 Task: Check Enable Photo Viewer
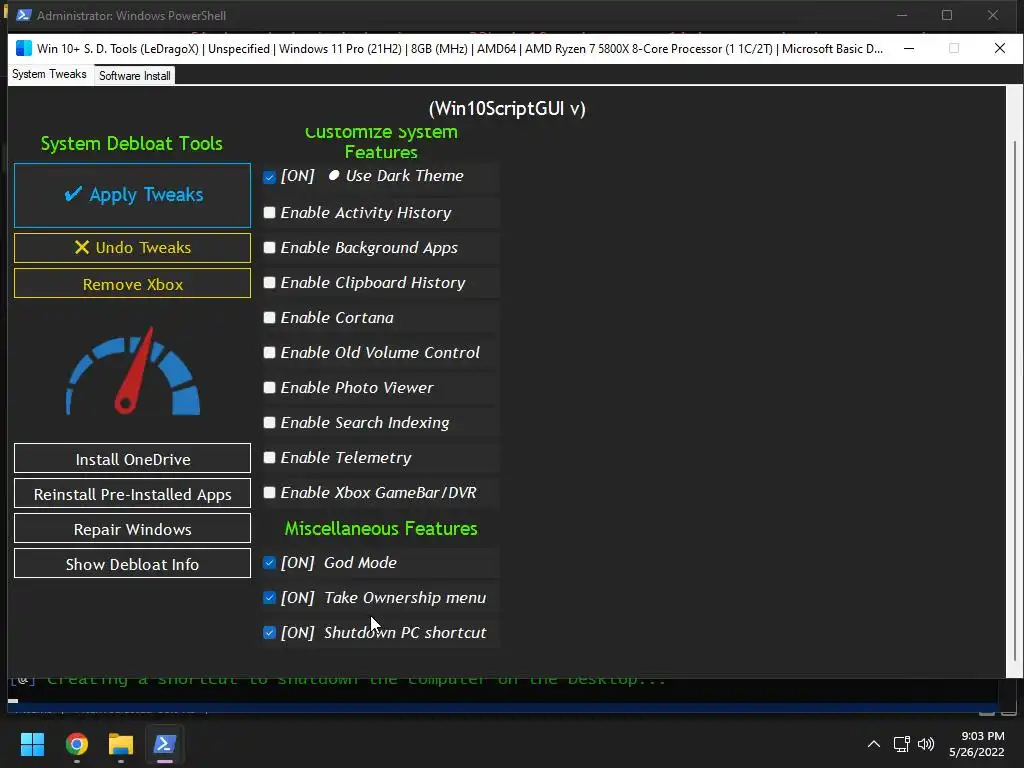coord(269,387)
